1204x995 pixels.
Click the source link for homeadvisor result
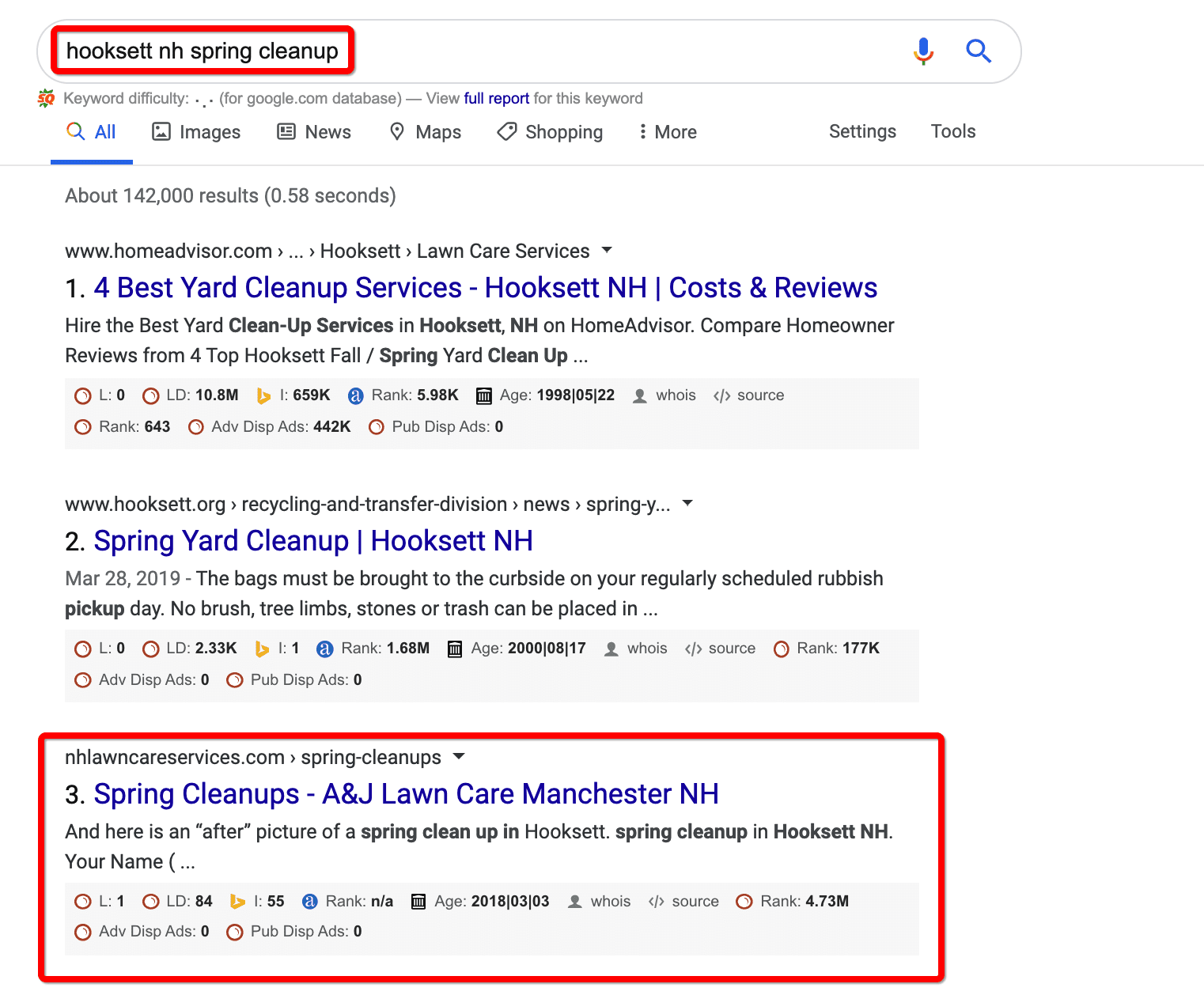pos(749,395)
